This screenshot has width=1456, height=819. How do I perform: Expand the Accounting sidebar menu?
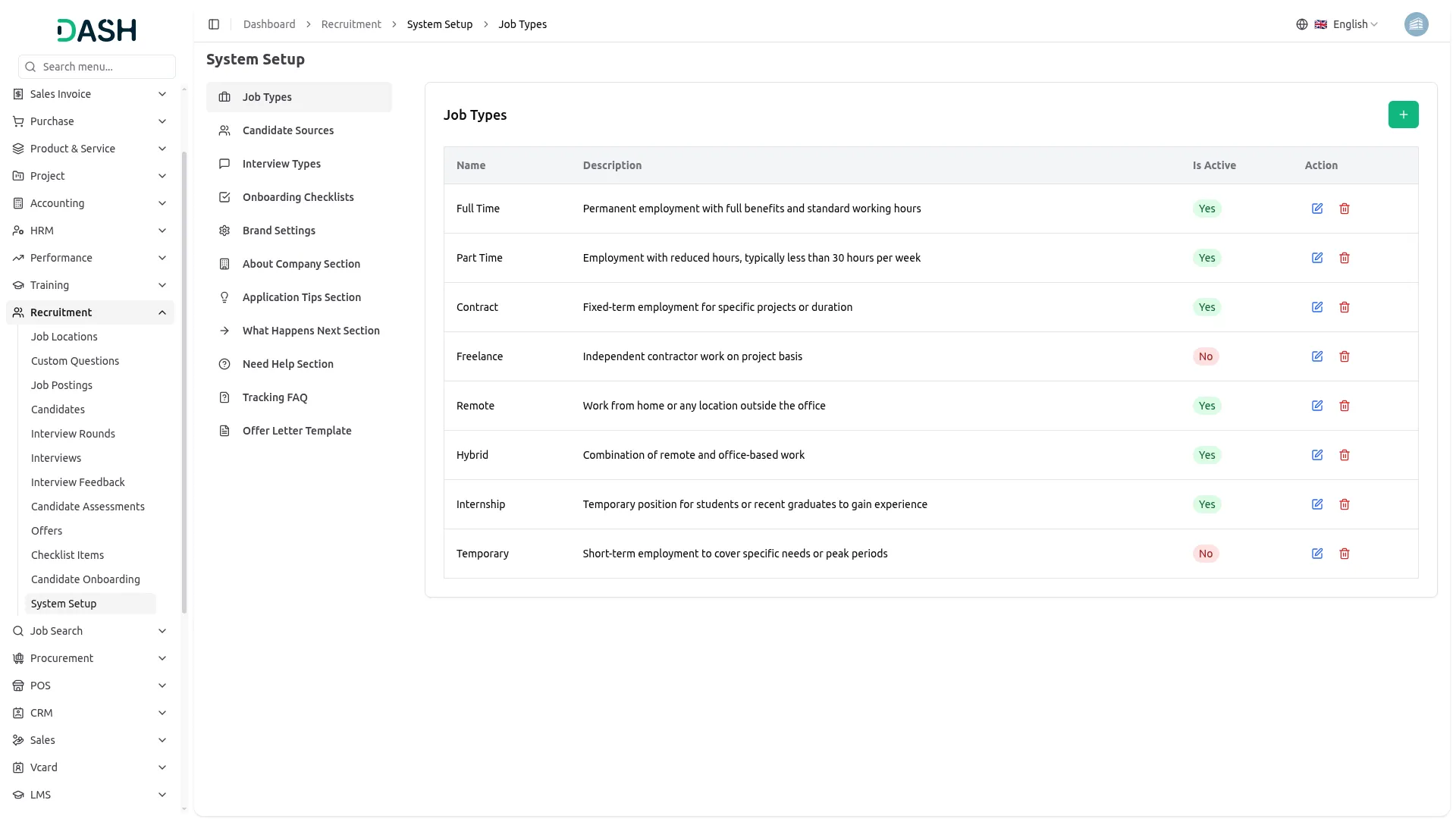click(89, 203)
